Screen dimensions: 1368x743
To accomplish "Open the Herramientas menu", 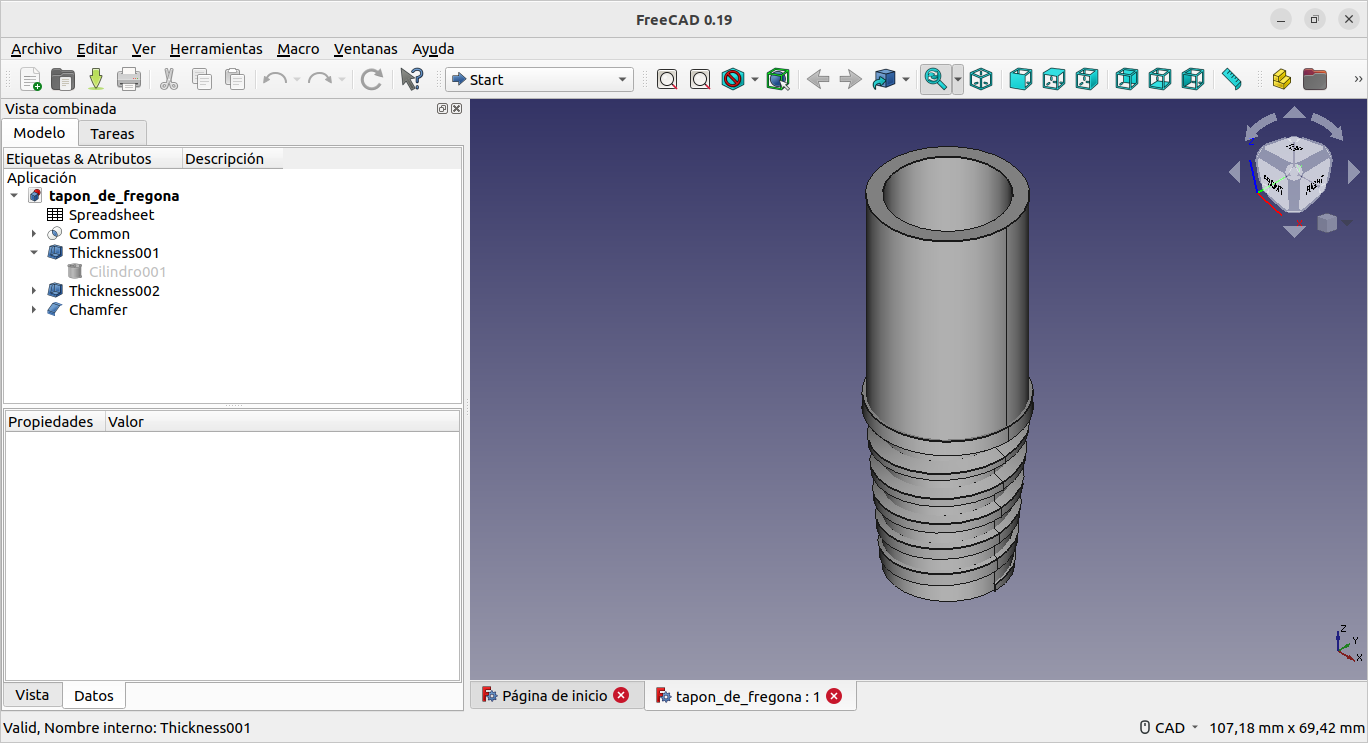I will coord(216,49).
